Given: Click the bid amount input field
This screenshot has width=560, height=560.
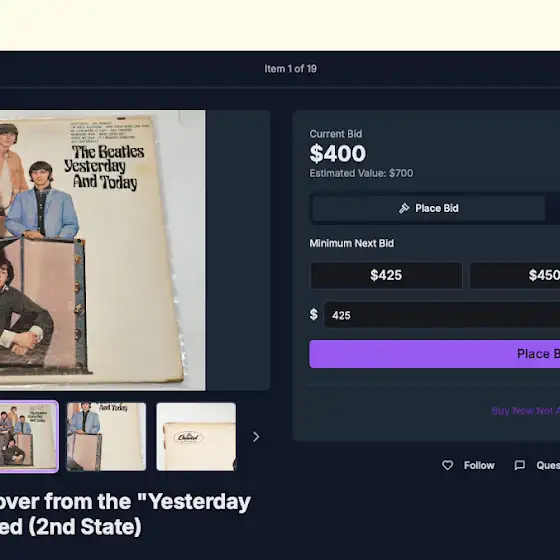Looking at the screenshot, I should pos(442,315).
